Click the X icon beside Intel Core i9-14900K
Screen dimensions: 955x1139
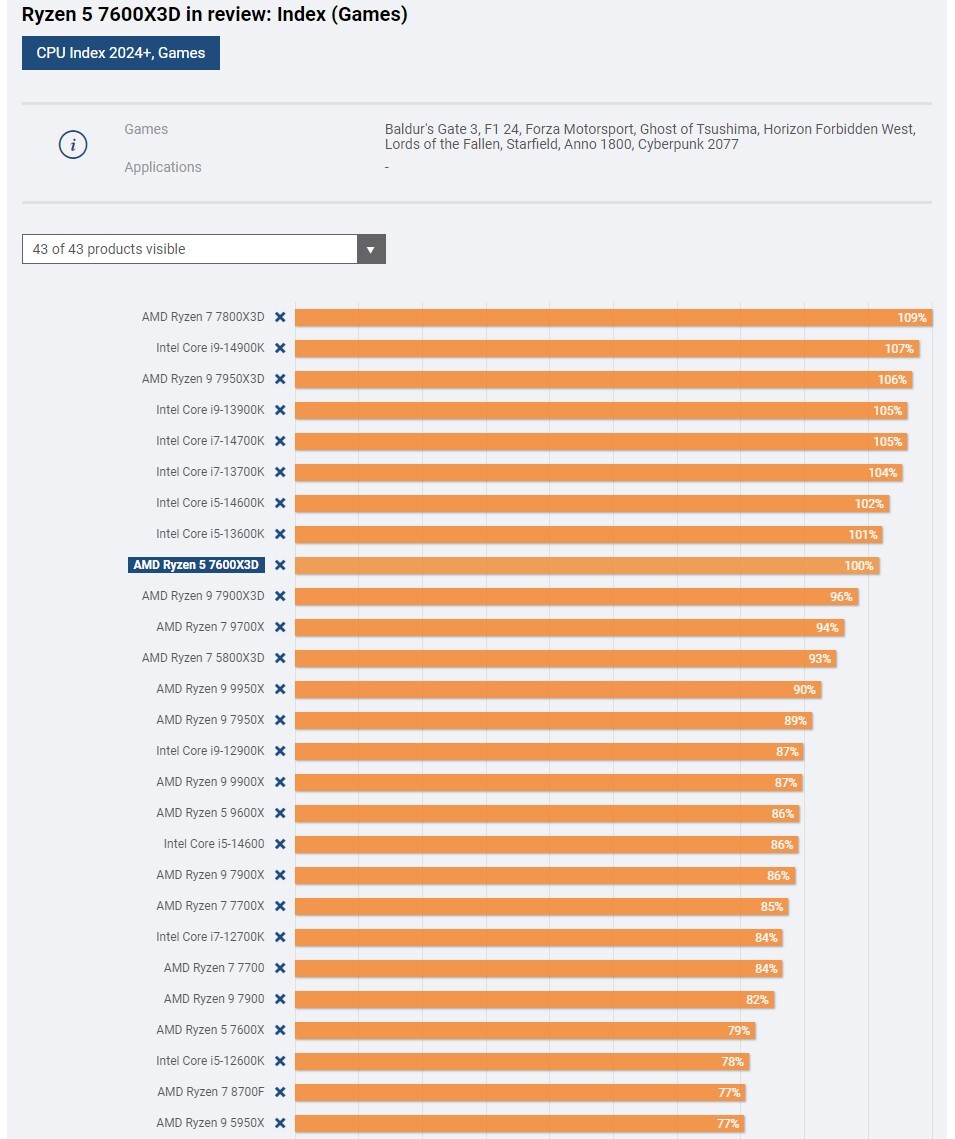(280, 349)
